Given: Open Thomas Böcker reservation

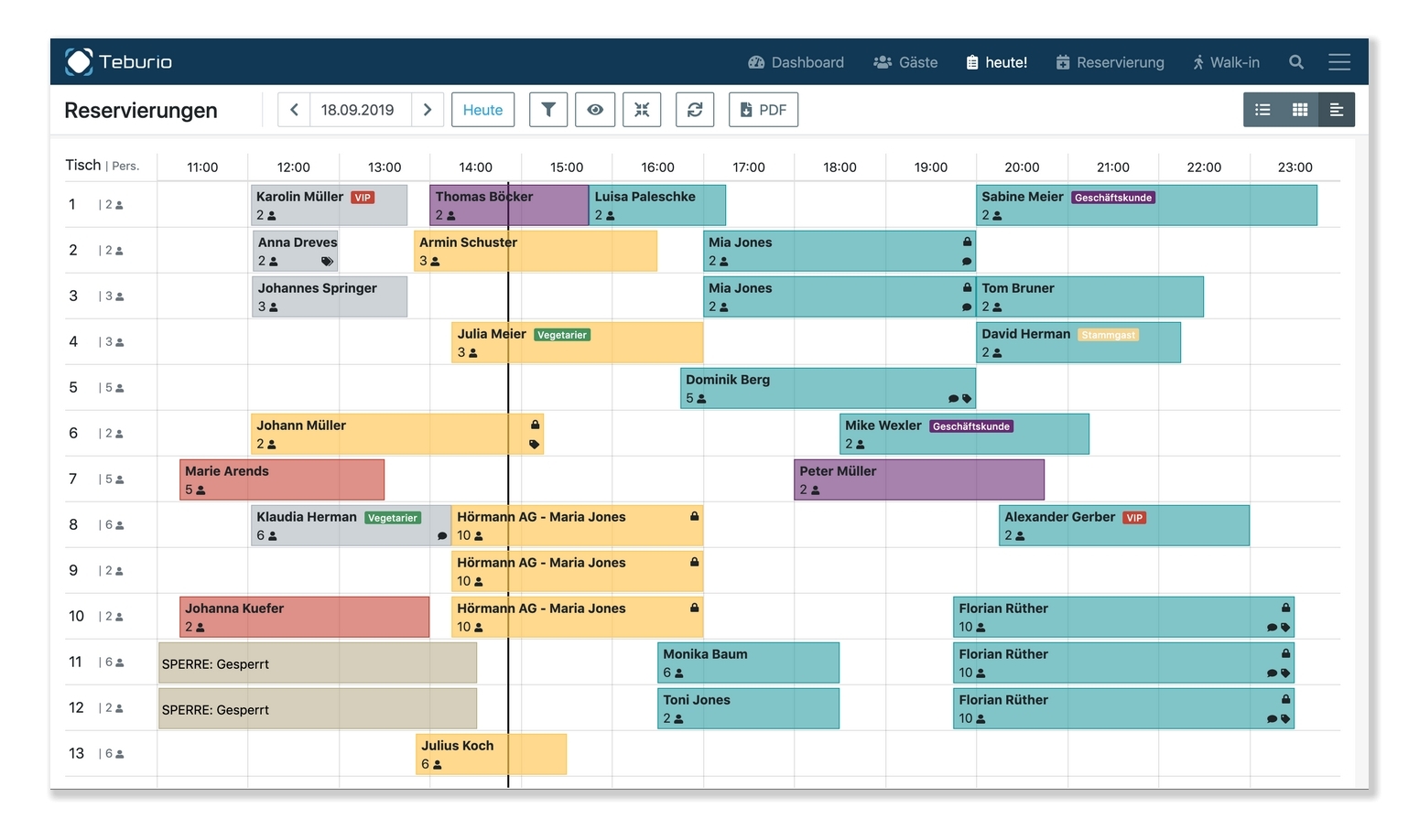Looking at the screenshot, I should 509,205.
